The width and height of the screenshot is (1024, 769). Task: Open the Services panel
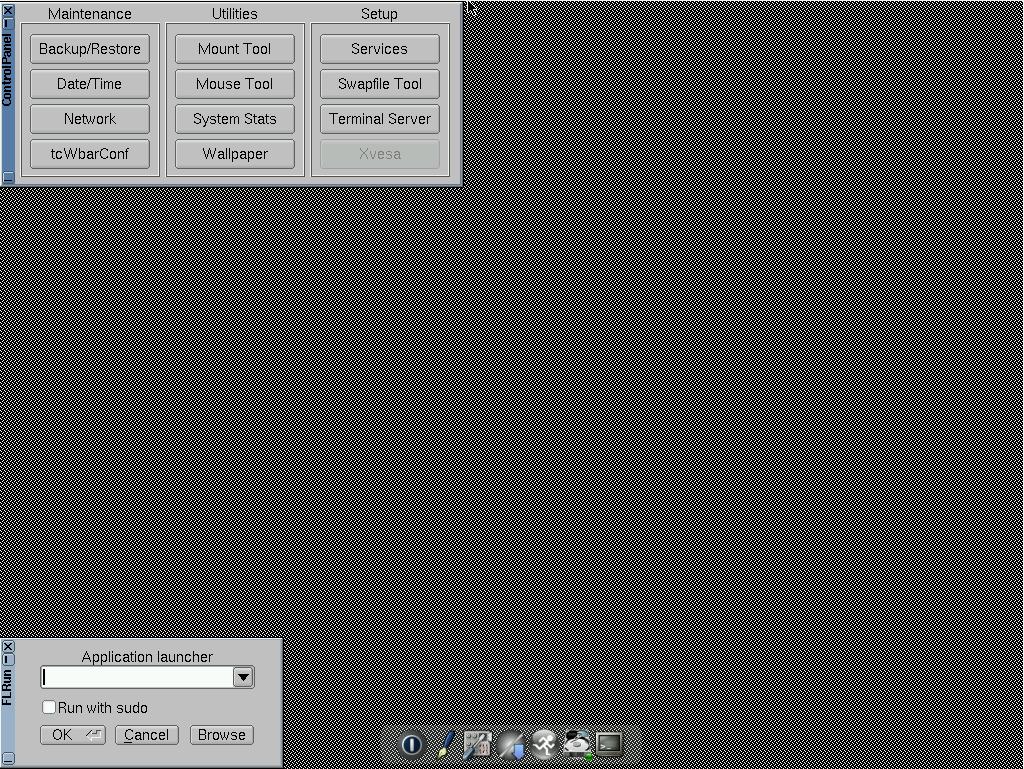coord(379,48)
